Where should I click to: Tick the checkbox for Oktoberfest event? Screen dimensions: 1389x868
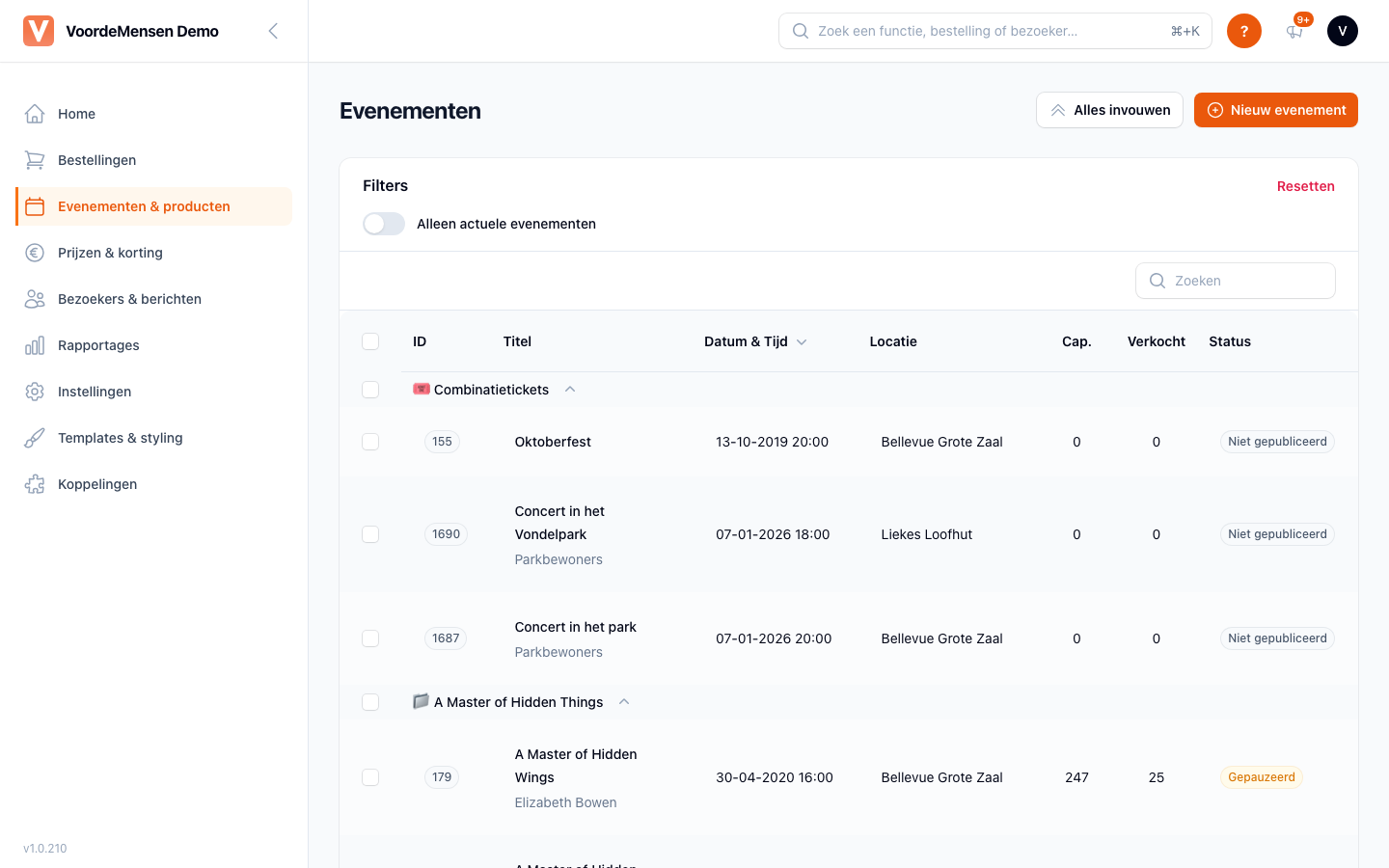[x=370, y=442]
